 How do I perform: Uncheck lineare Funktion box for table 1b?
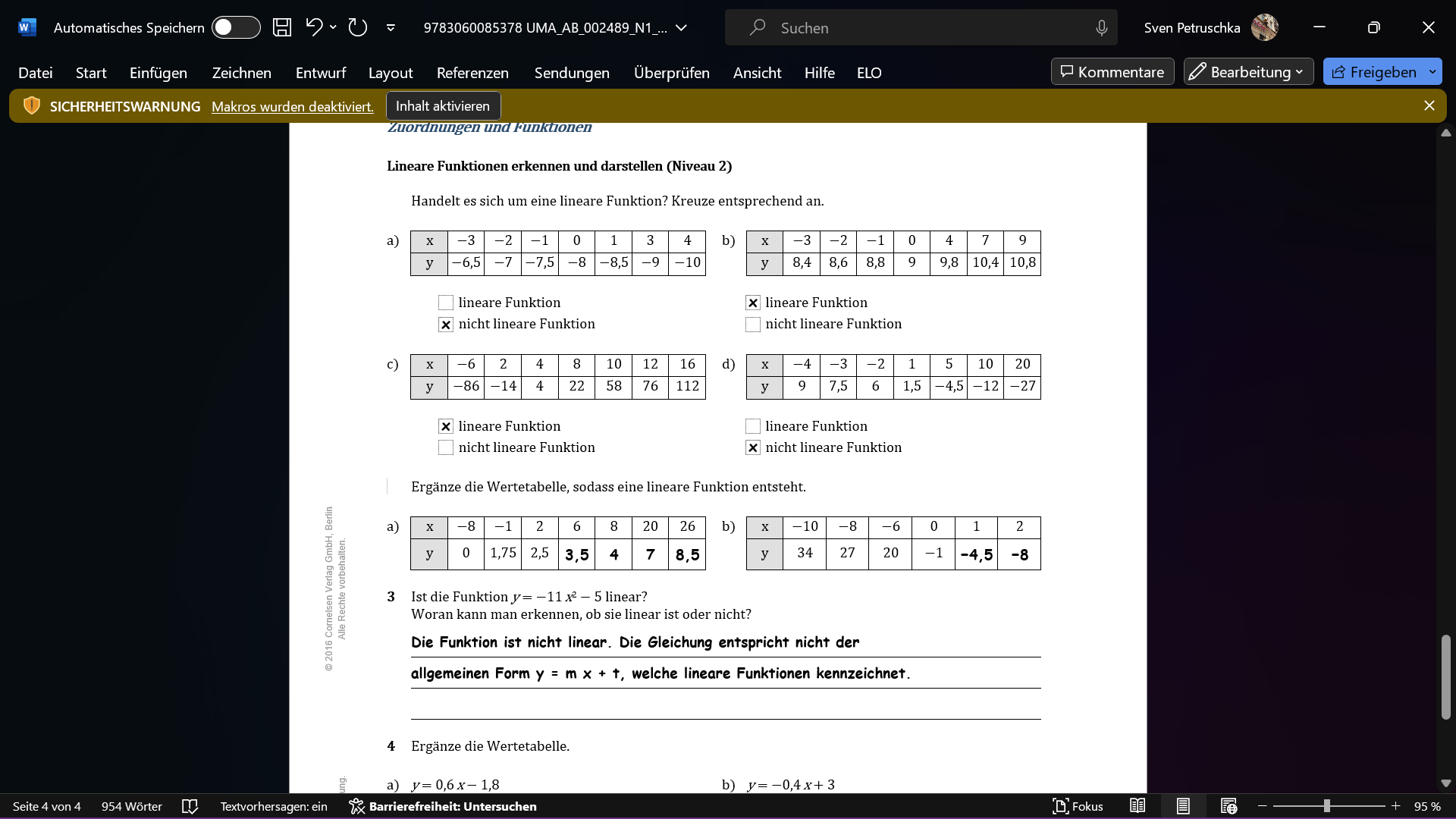[753, 303]
